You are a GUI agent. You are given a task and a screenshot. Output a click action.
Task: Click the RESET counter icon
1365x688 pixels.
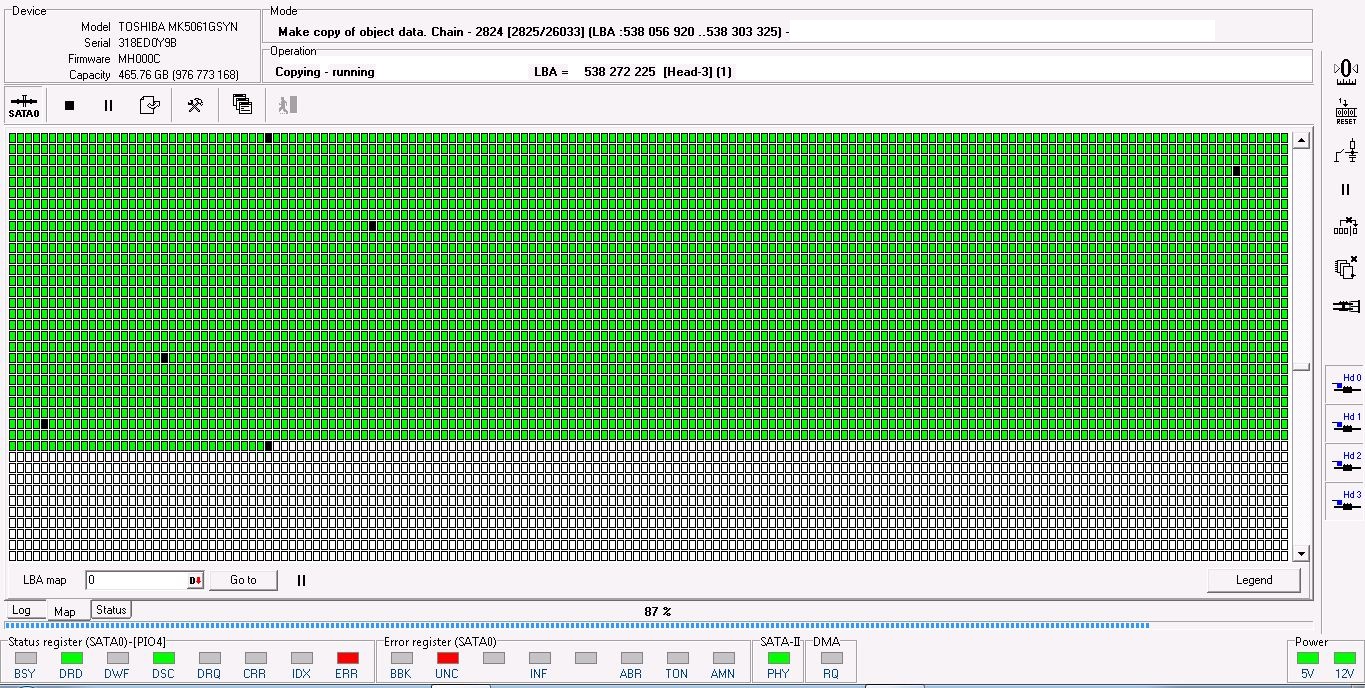1346,111
